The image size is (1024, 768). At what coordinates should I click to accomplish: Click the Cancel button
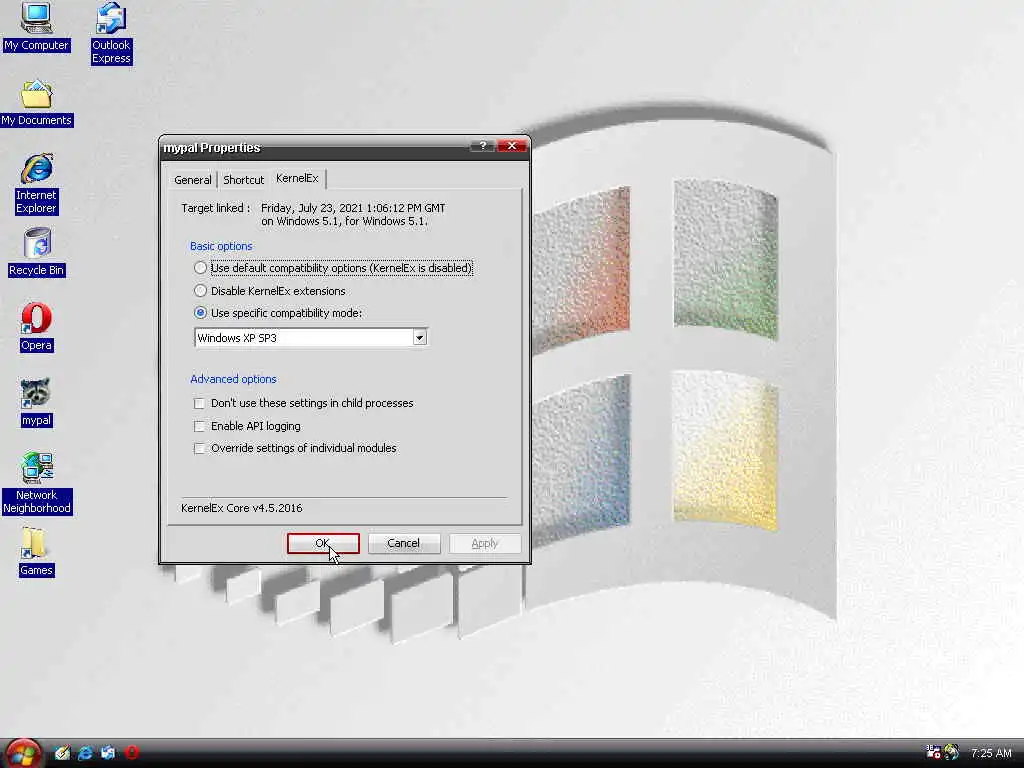[404, 543]
